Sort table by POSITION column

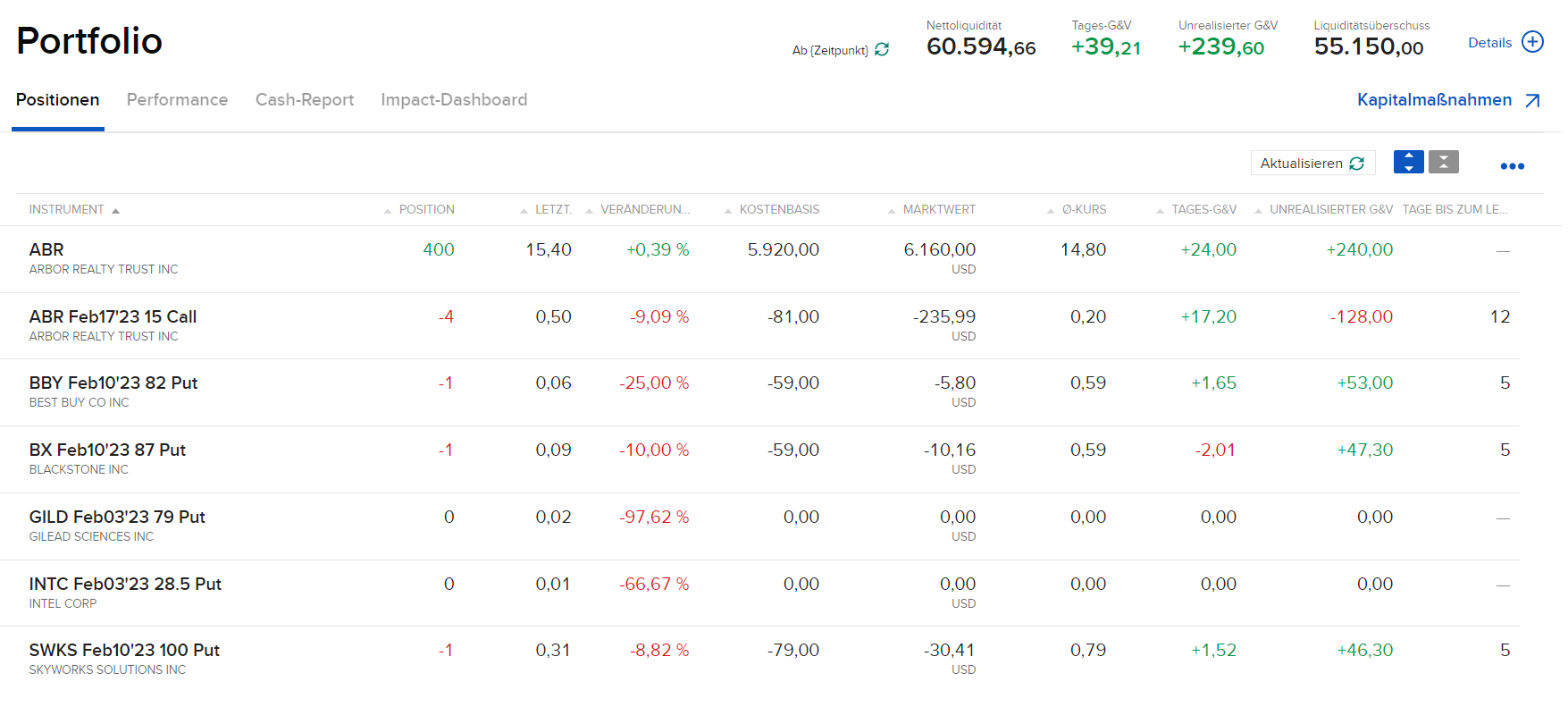point(426,210)
